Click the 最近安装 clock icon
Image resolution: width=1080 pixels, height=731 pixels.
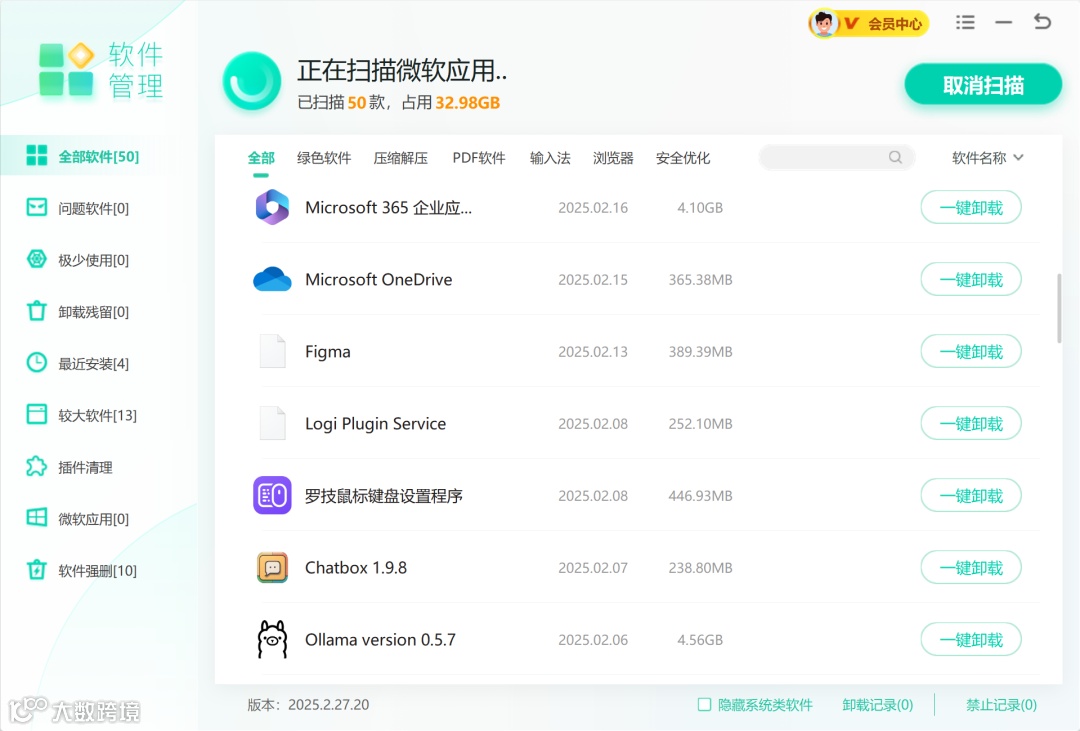coord(37,362)
